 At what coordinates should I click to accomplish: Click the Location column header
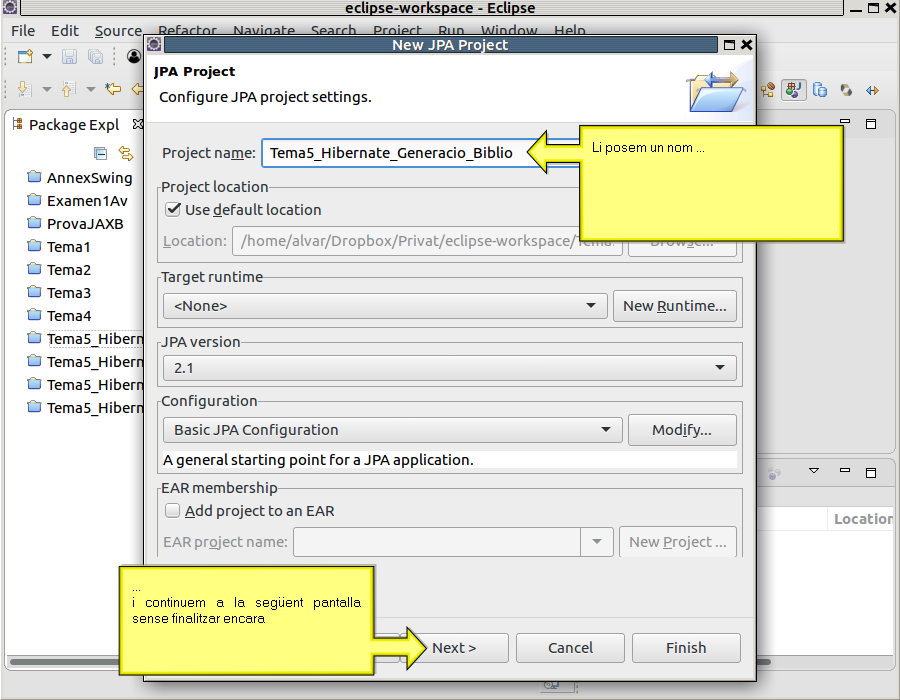pyautogui.click(x=863, y=519)
